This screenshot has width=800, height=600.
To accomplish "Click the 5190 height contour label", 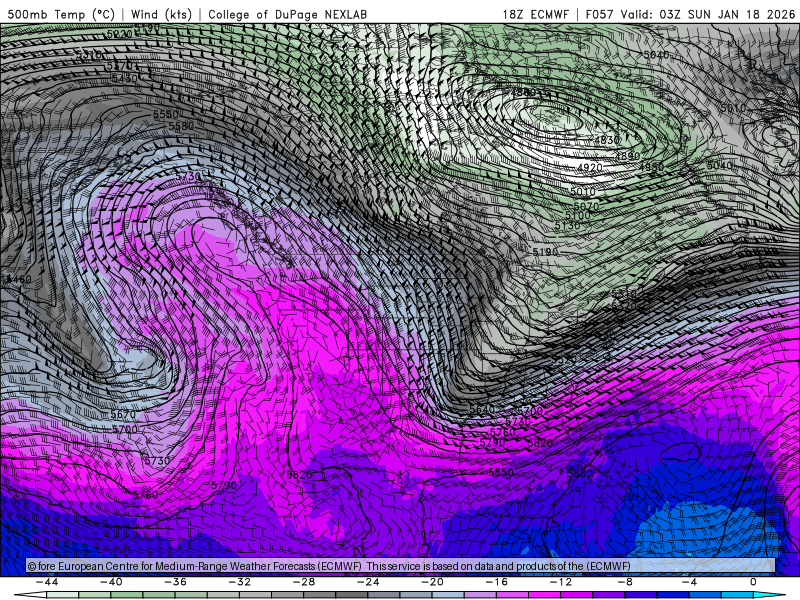I will [x=545, y=252].
